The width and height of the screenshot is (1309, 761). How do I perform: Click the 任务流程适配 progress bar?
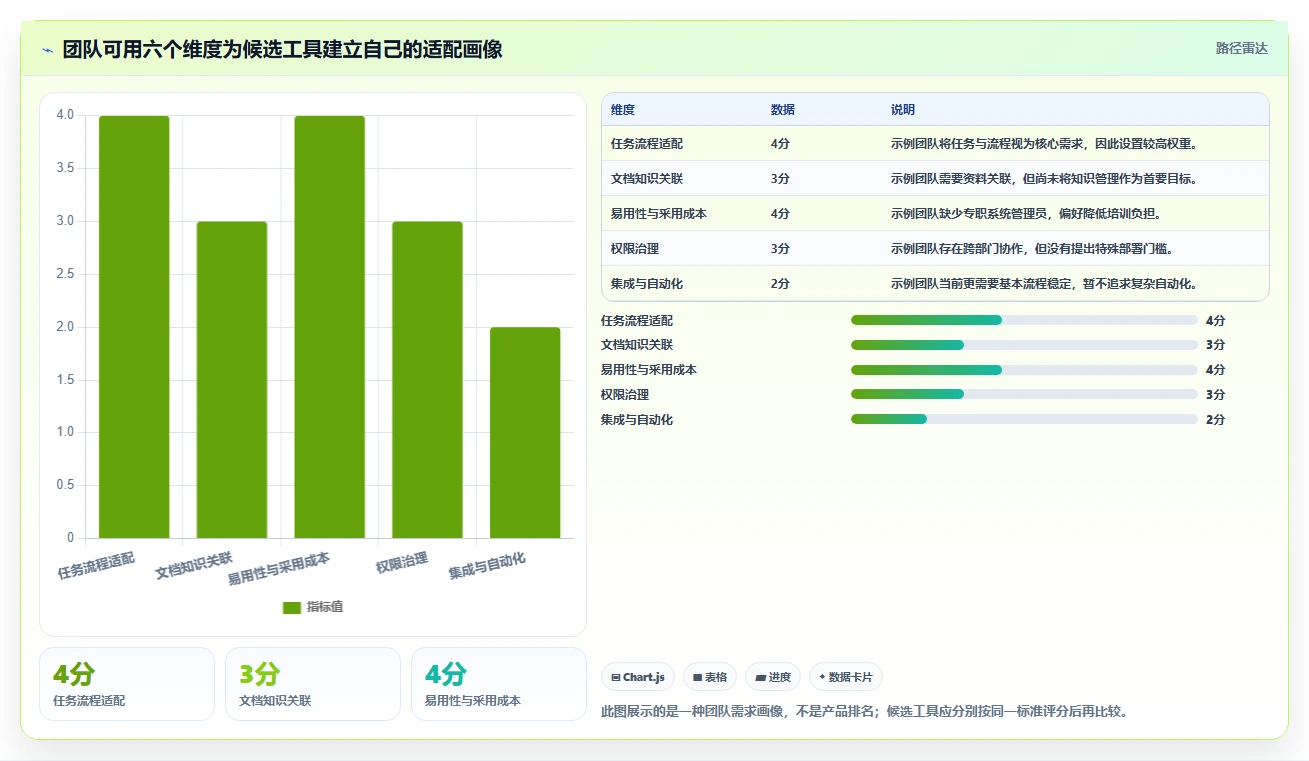1024,320
